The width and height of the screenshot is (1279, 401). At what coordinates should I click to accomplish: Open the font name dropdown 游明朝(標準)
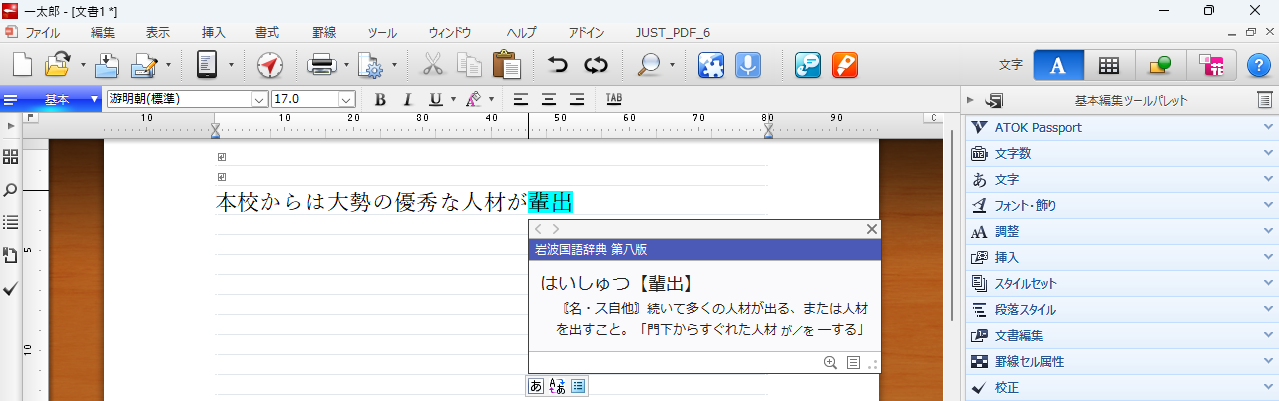(x=259, y=99)
